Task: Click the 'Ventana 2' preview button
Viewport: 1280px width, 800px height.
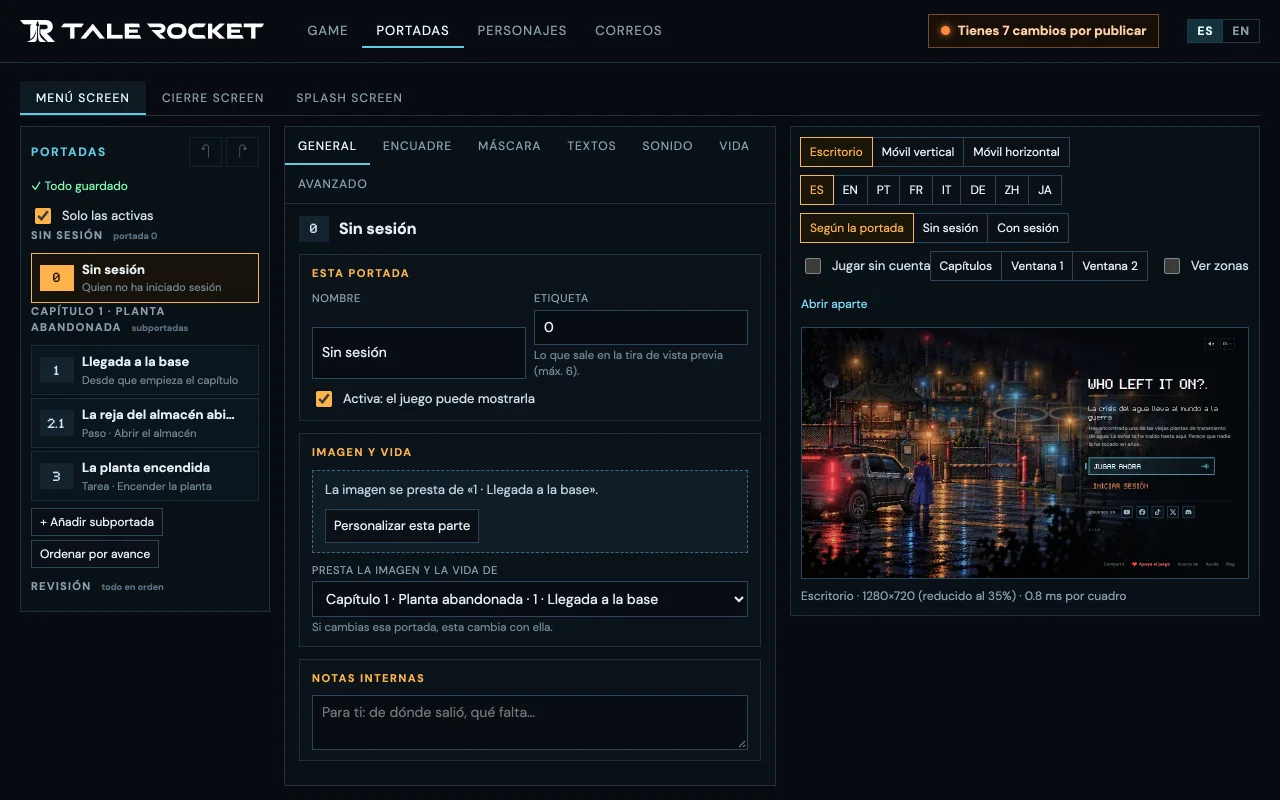Action: click(x=1110, y=266)
